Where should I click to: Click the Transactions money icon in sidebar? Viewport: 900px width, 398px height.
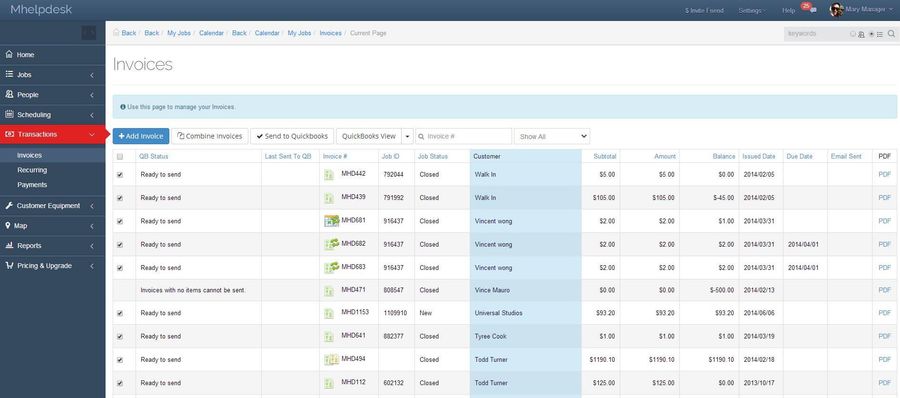[x=9, y=134]
